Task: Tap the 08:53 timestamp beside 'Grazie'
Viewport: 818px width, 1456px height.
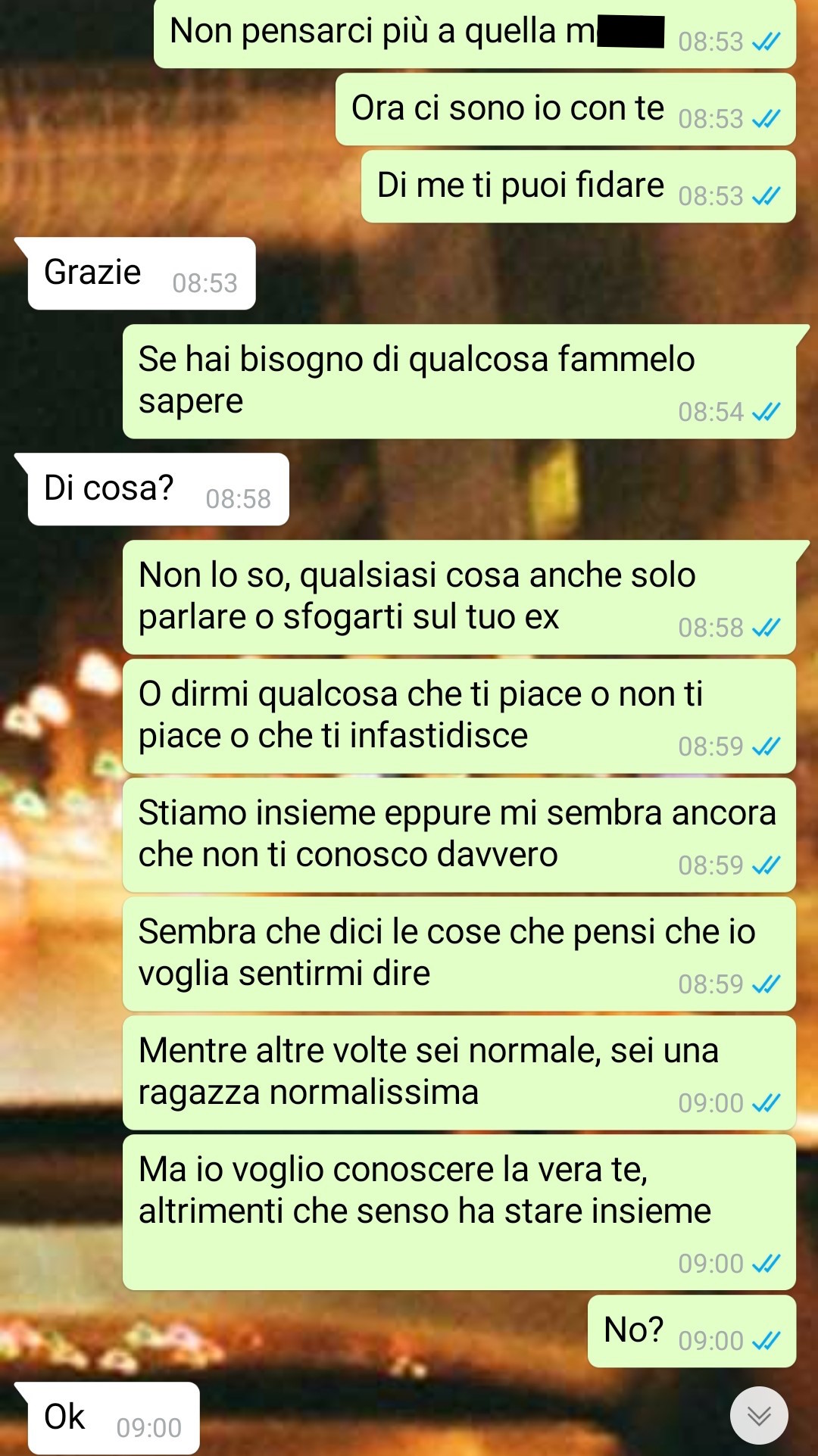Action: click(204, 283)
